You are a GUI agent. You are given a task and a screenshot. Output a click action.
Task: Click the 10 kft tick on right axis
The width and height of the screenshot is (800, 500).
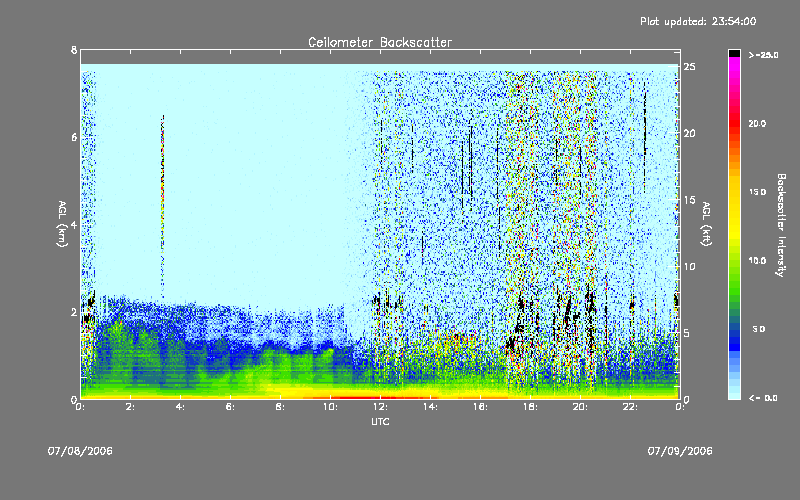pyautogui.click(x=690, y=266)
